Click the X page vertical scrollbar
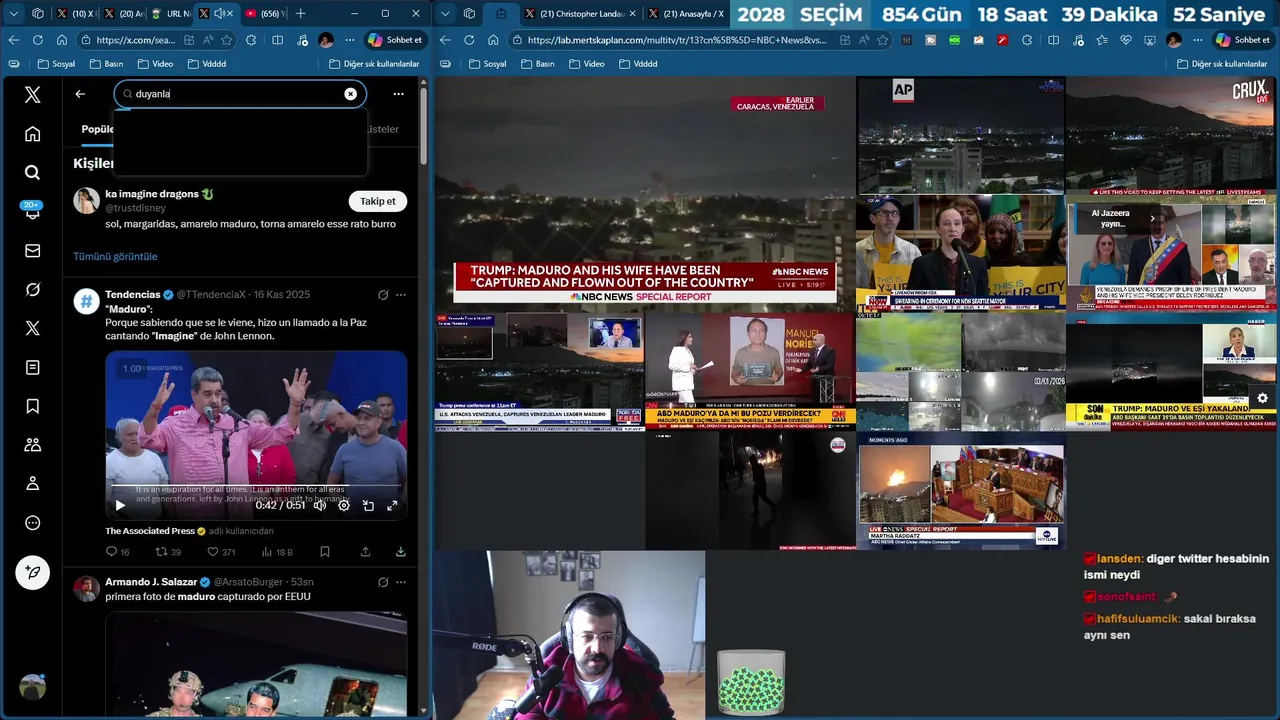The height and width of the screenshot is (720, 1280). pos(424,125)
